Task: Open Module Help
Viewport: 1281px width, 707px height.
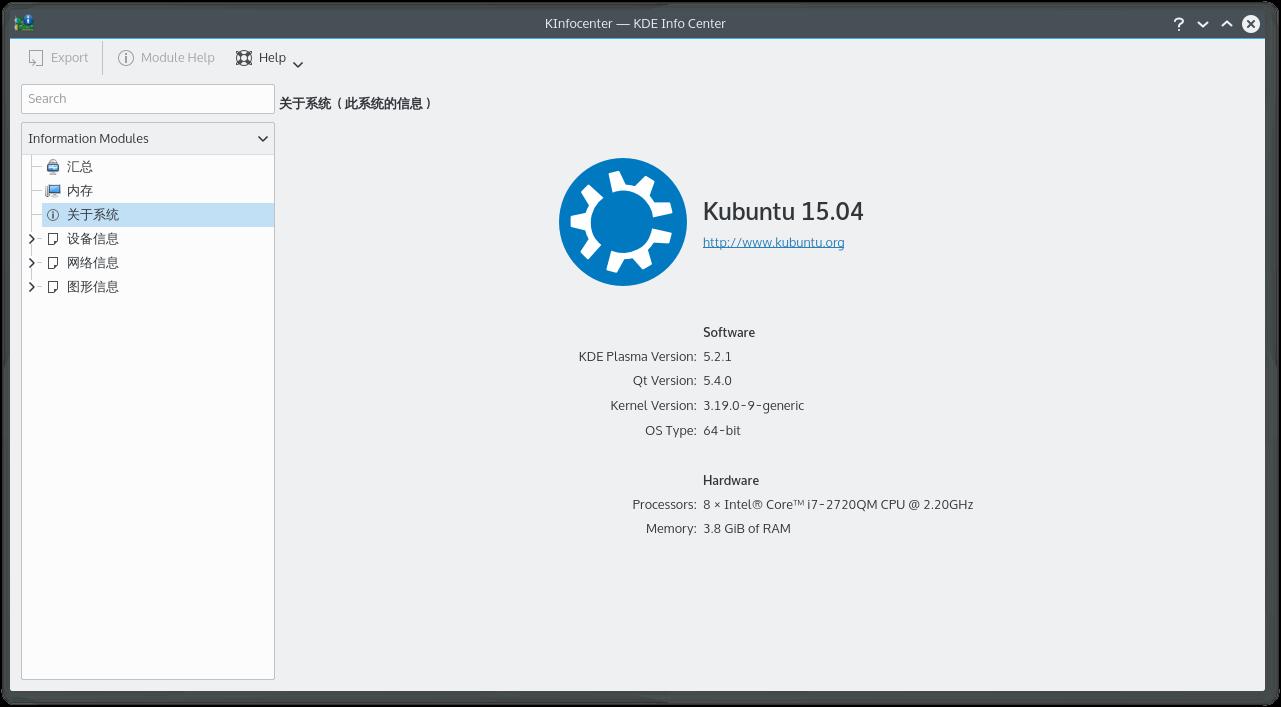Action: tap(166, 58)
